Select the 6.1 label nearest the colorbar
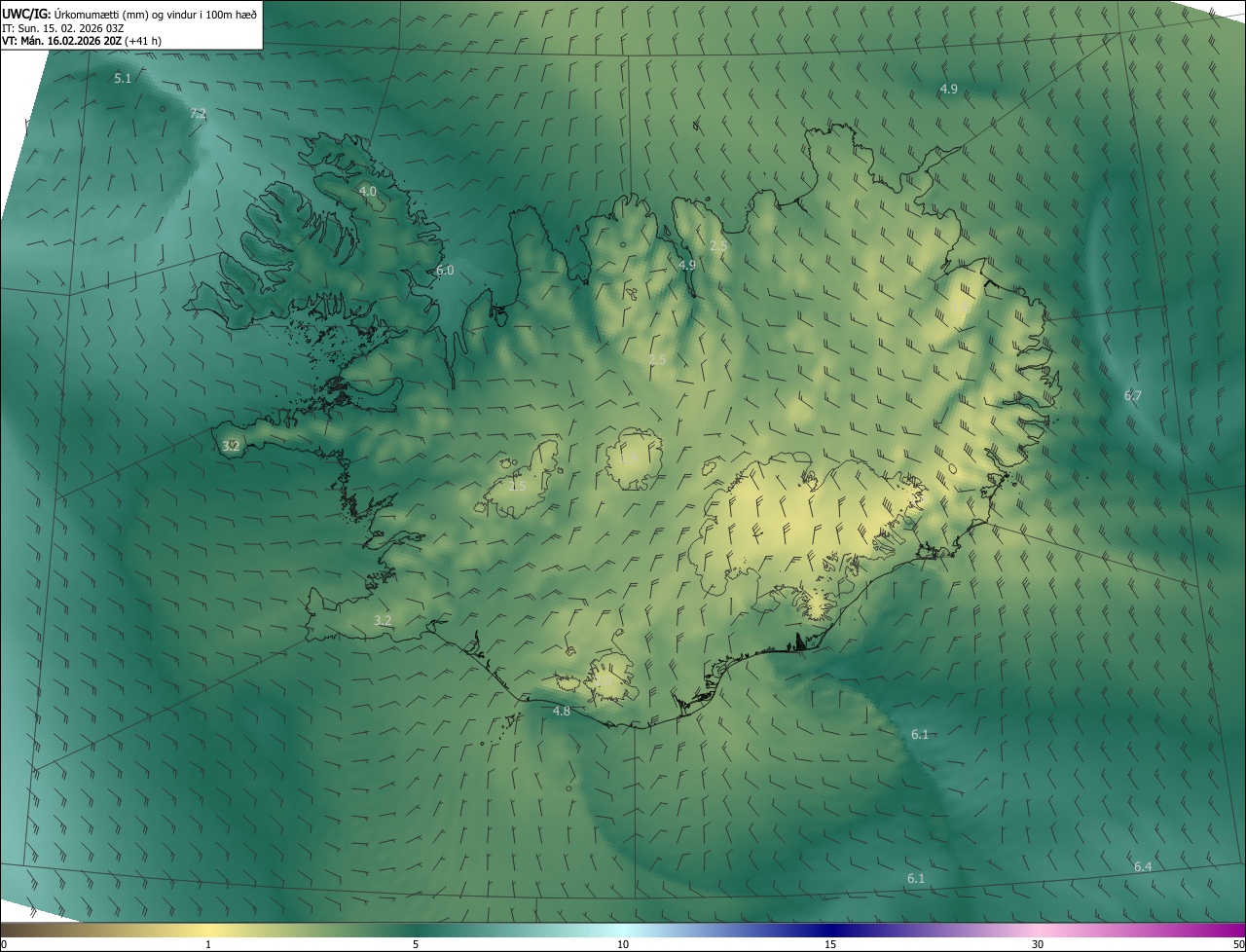This screenshot has height=952, width=1246. 916,878
